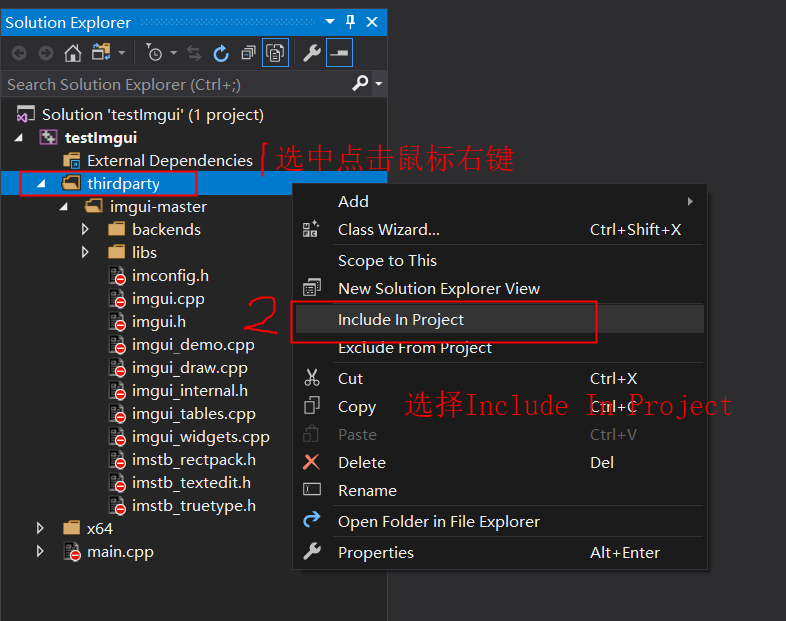
Task: Select imgui_demo.cpp file
Action: 193,345
